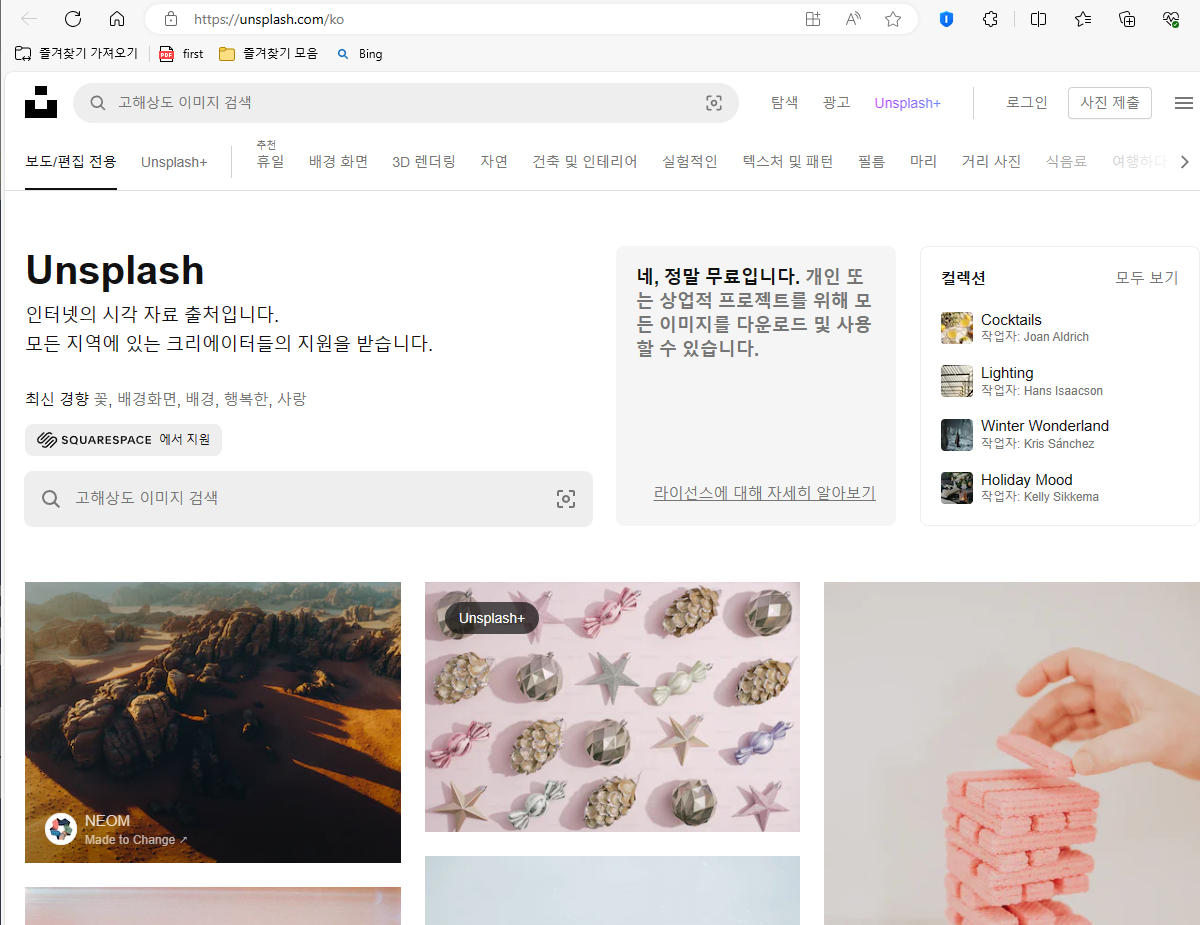Viewport: 1200px width, 925px height.
Task: Click the trending term 사랑
Action: tap(292, 399)
